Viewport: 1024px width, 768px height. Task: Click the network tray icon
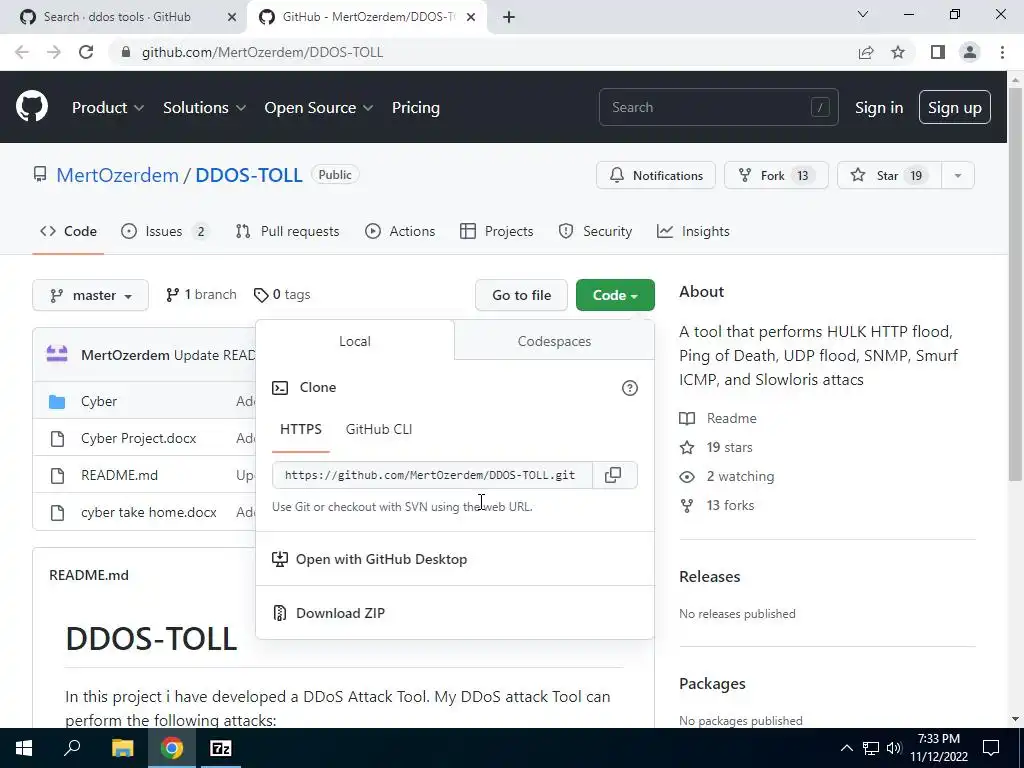(871, 748)
